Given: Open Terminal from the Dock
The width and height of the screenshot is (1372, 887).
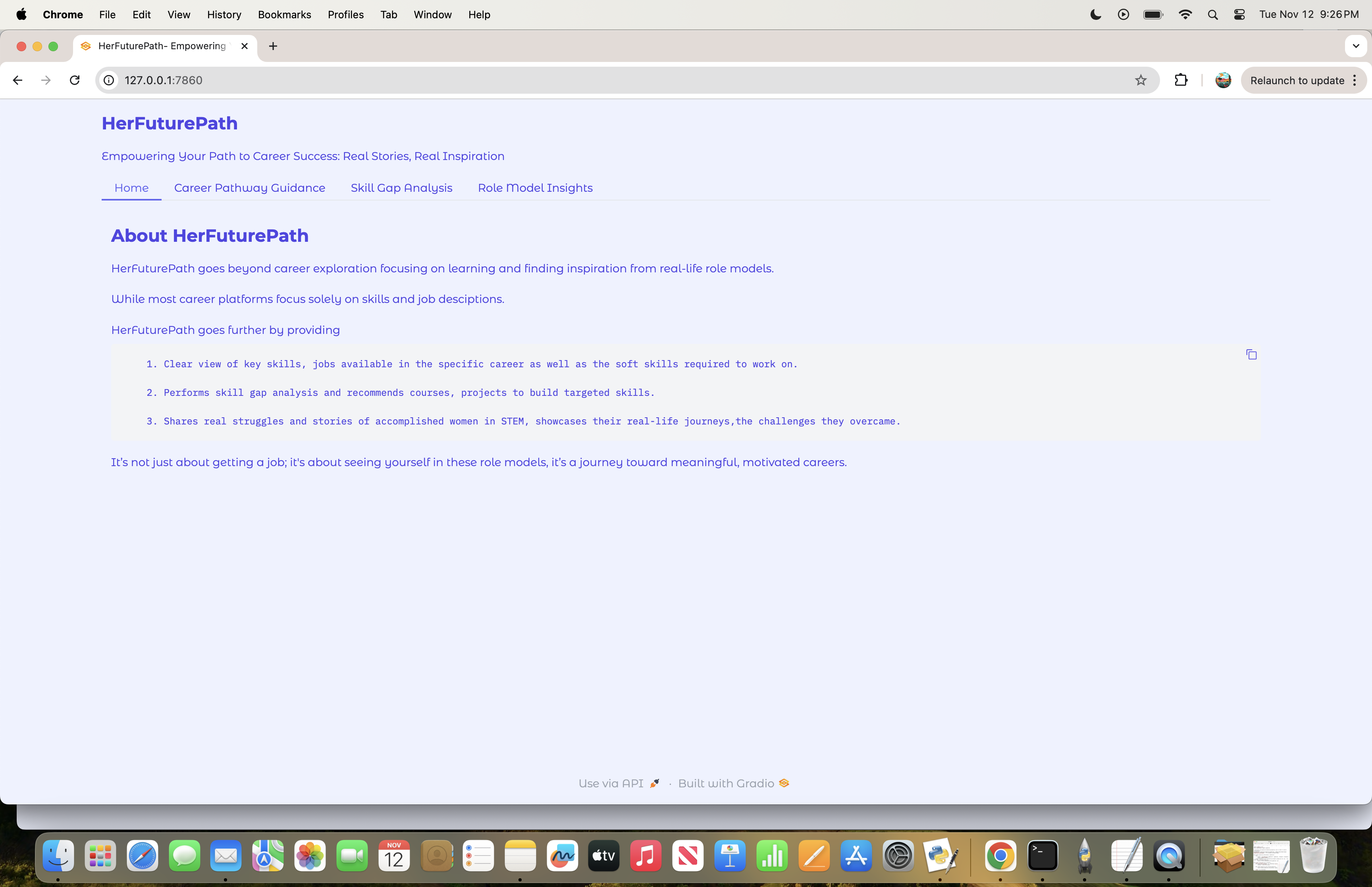Looking at the screenshot, I should pos(1042,856).
